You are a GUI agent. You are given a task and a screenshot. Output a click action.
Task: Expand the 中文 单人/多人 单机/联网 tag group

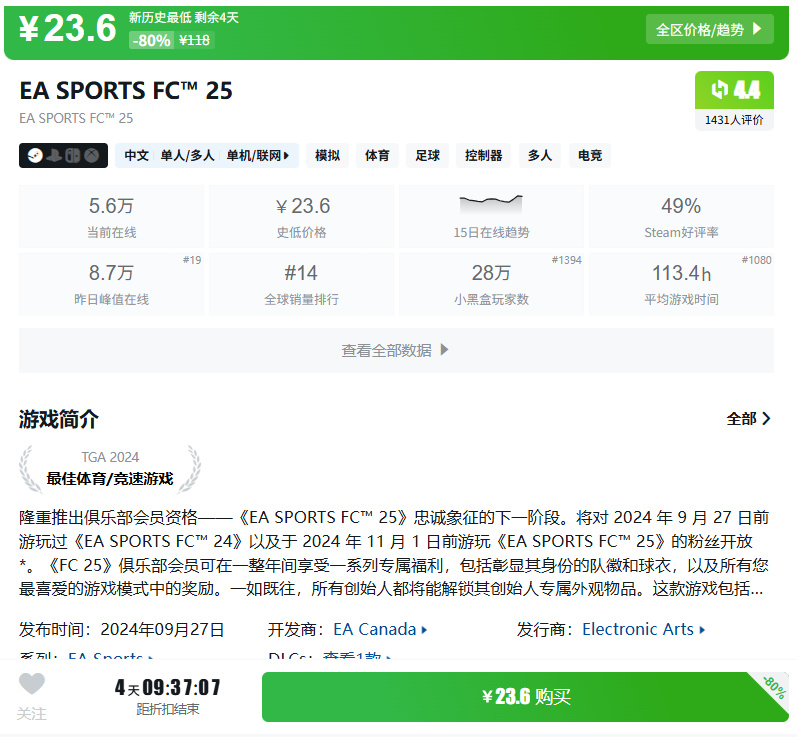coord(207,156)
